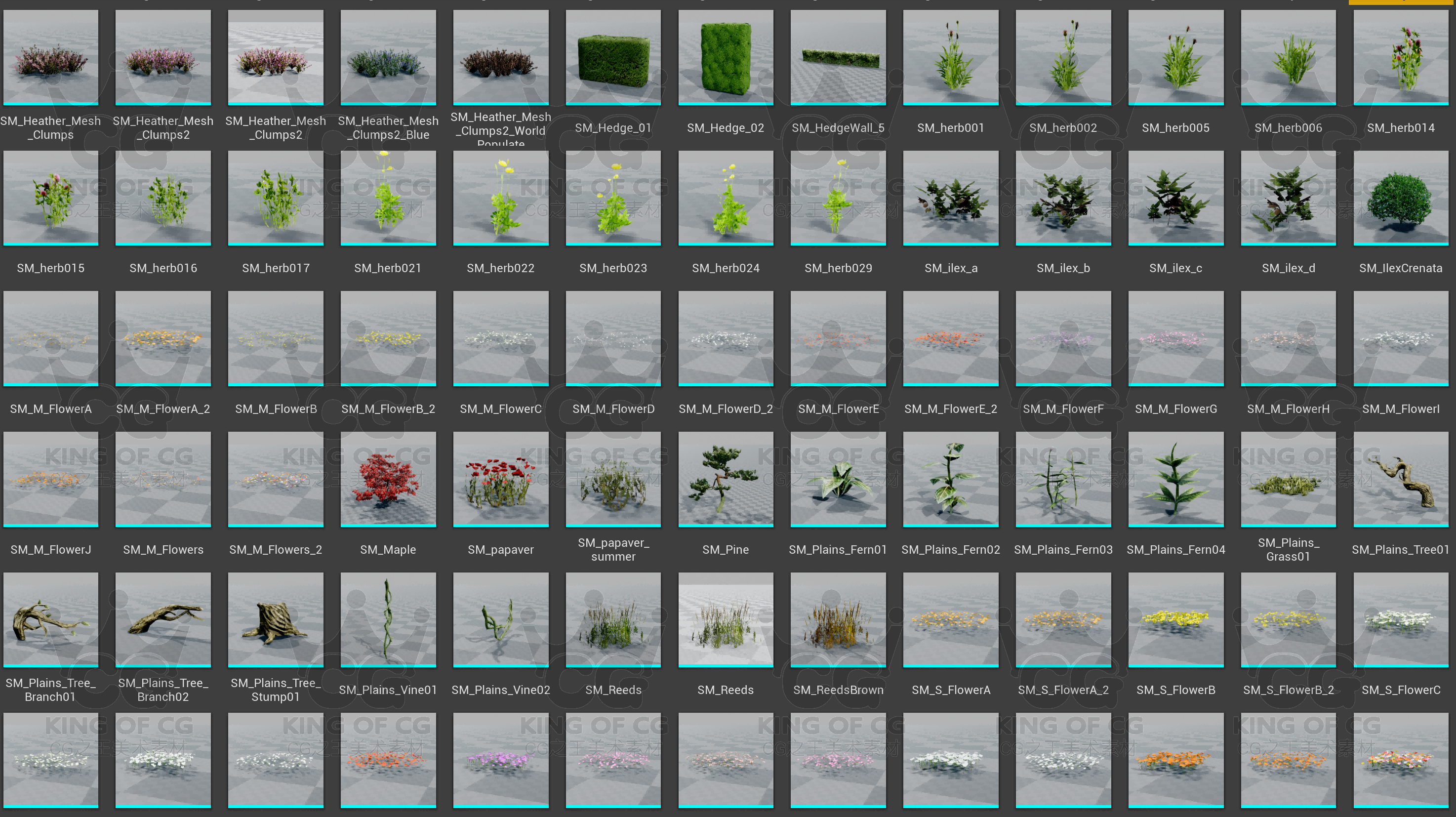Click the SM_M_FlowerE_2 orange flowers thumbnail
Image resolution: width=1456 pixels, height=817 pixels.
coord(950,337)
